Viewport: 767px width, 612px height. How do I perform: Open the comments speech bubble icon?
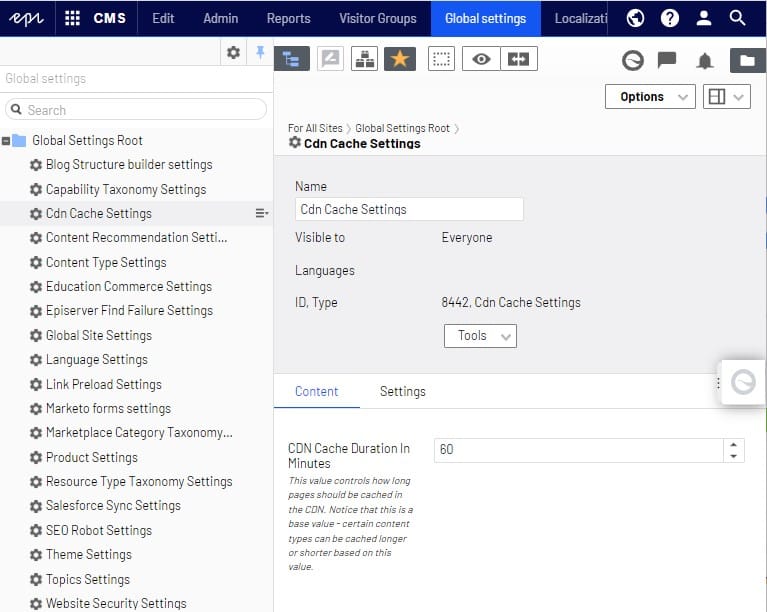click(x=667, y=61)
